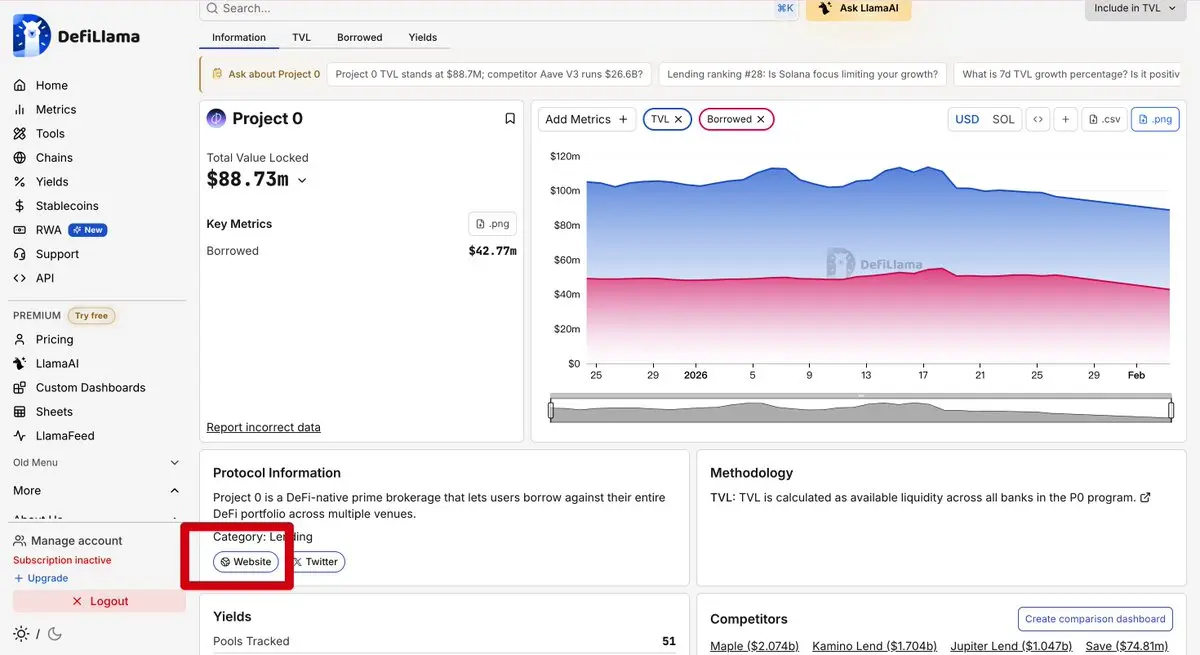This screenshot has width=1200, height=655.
Task: Remove the TVL metric chip from the chart
Action: (x=678, y=119)
